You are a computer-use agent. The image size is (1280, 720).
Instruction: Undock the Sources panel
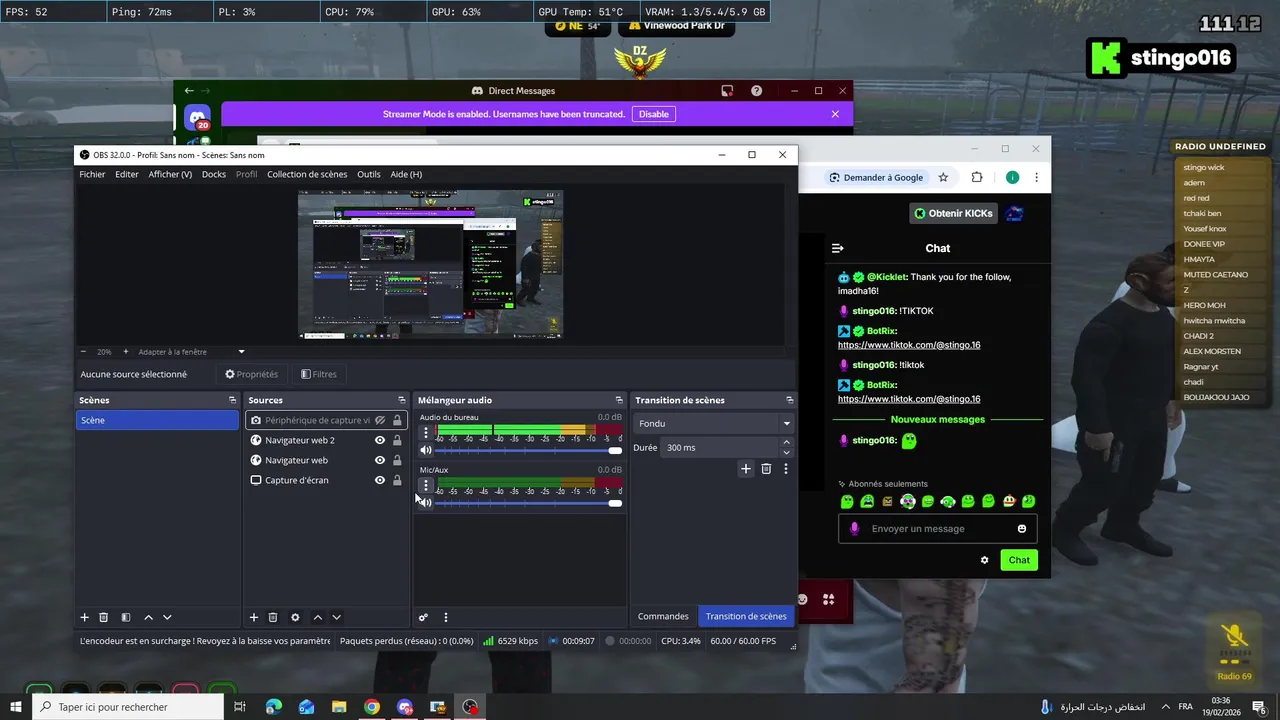[x=401, y=400]
